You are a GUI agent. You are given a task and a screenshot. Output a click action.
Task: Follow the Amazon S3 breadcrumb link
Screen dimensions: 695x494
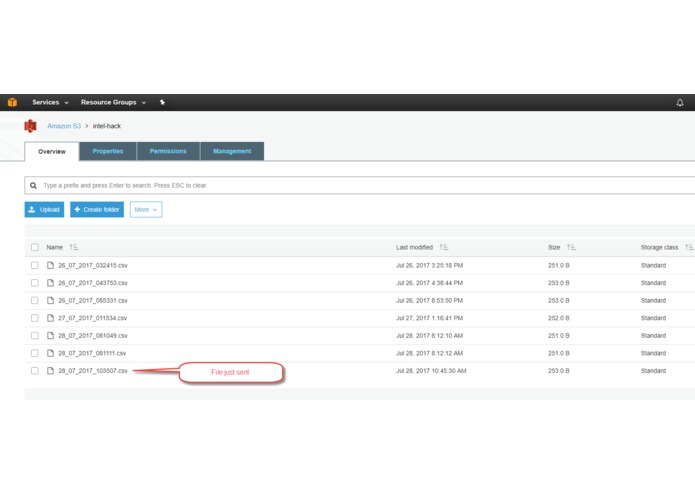[x=64, y=126]
